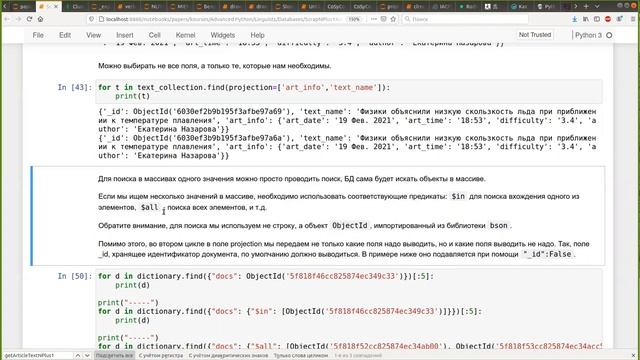Open the browser home page
Viewport: 640px width, 360px height.
(x=40, y=19)
